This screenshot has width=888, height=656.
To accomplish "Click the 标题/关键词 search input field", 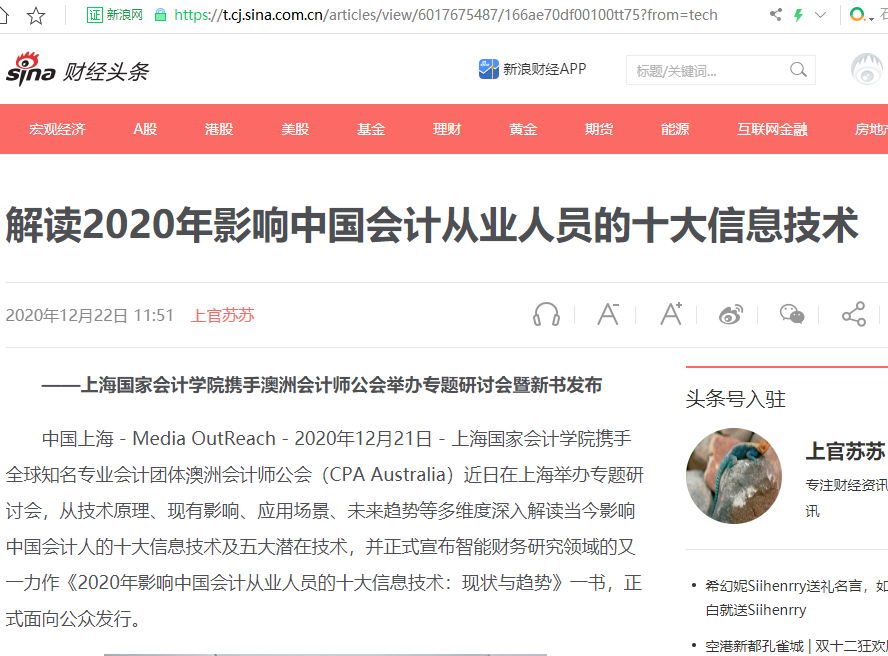I will click(708, 70).
